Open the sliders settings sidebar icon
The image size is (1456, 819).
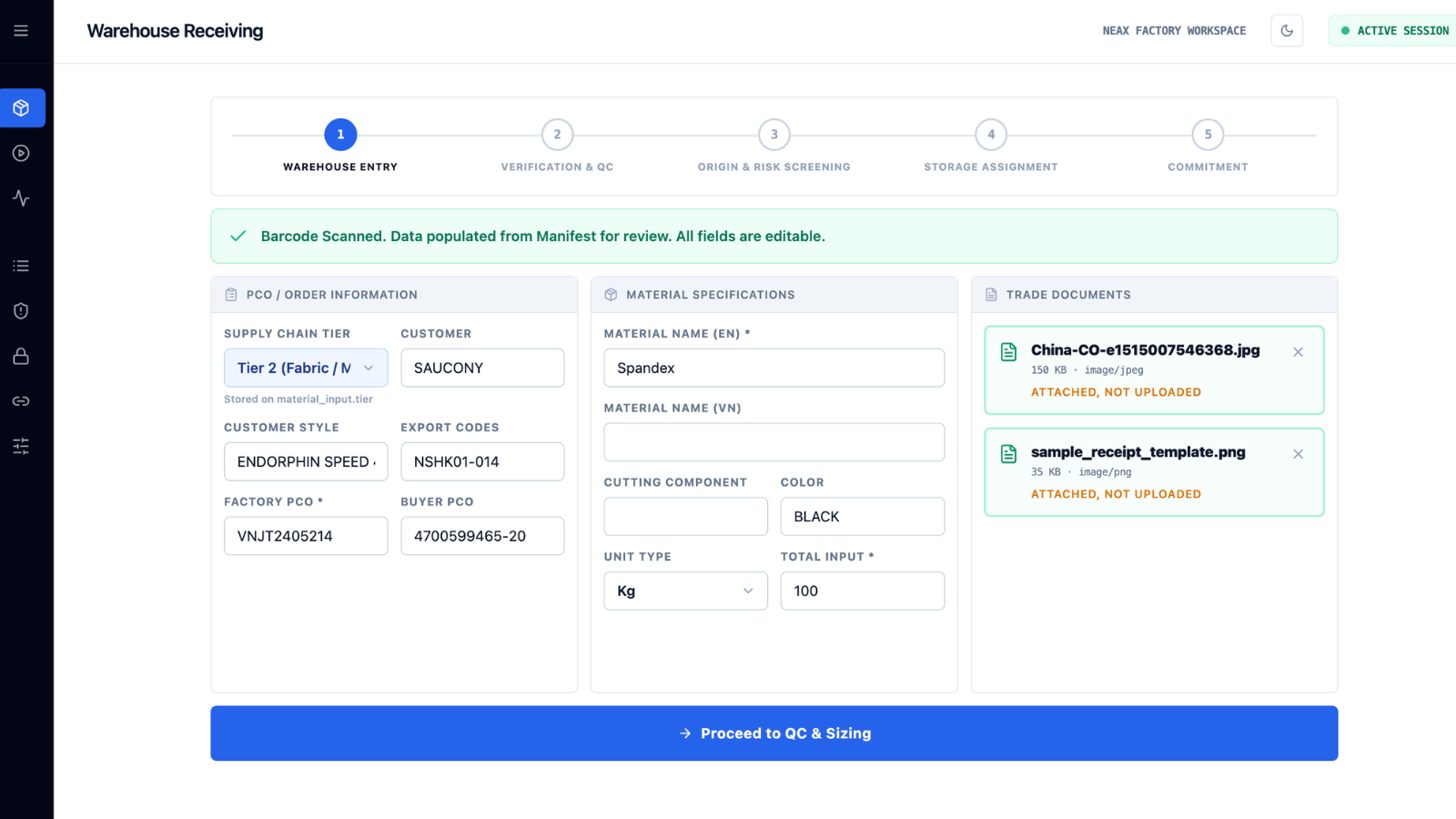[x=21, y=446]
